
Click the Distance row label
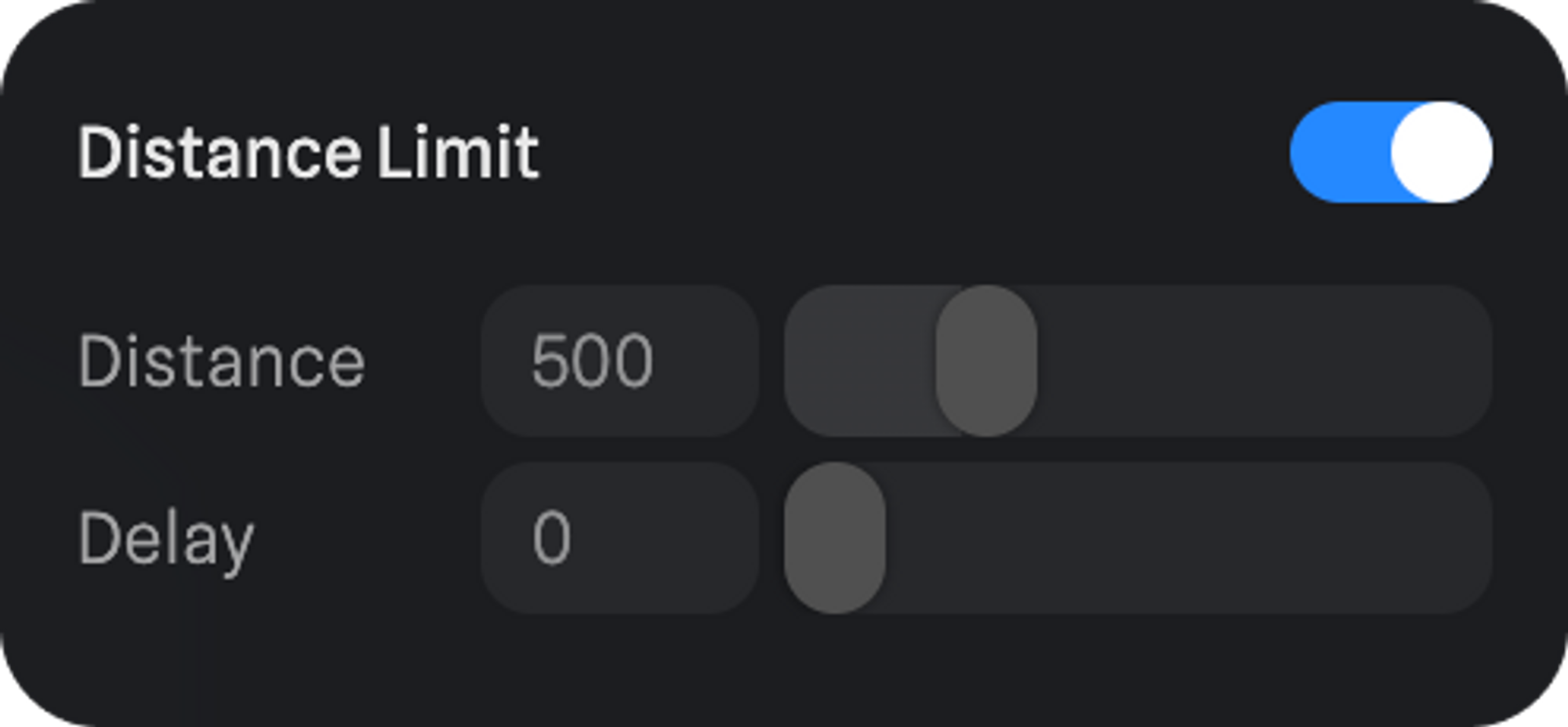(222, 361)
